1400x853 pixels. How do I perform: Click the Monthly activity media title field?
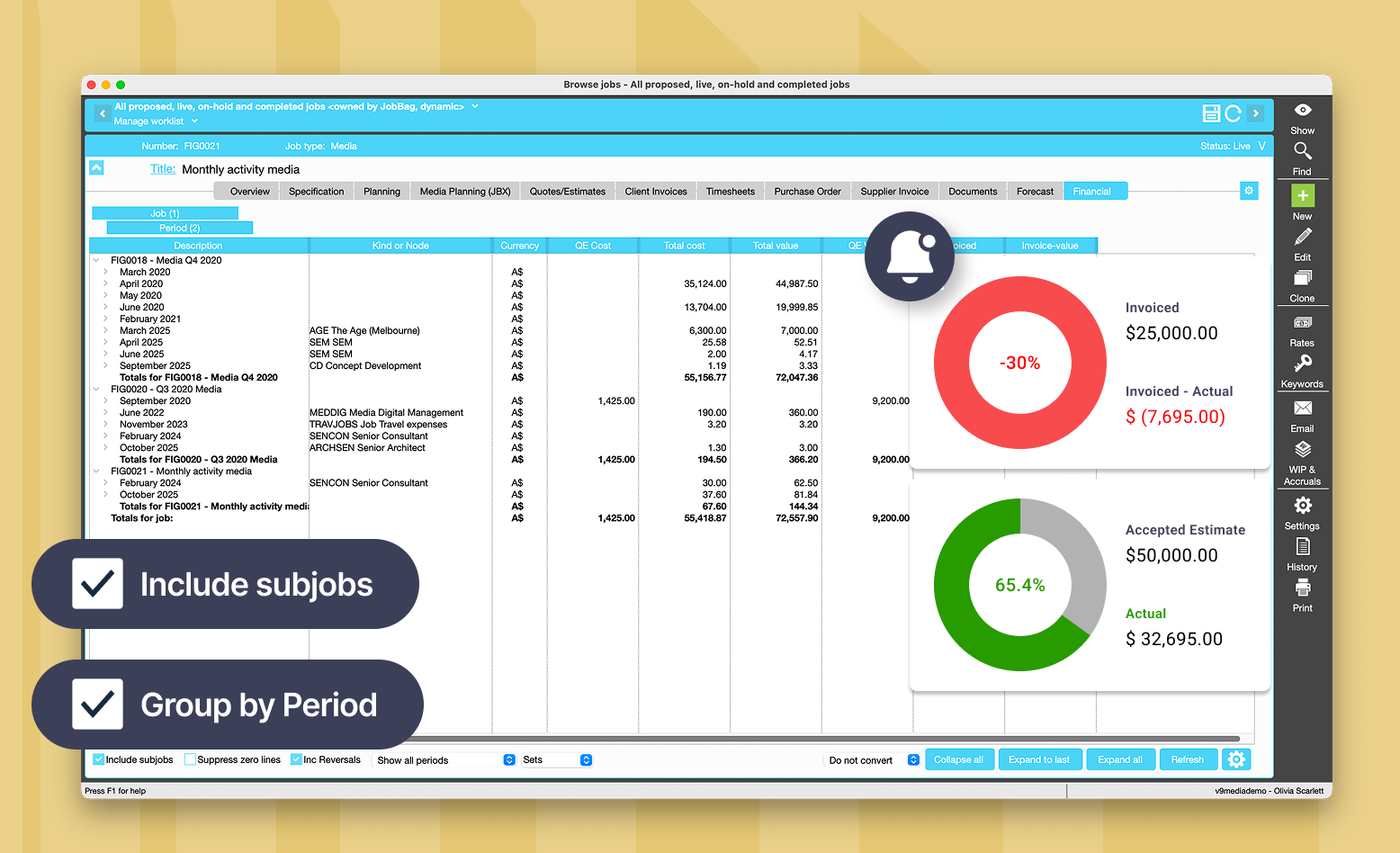[x=241, y=169]
